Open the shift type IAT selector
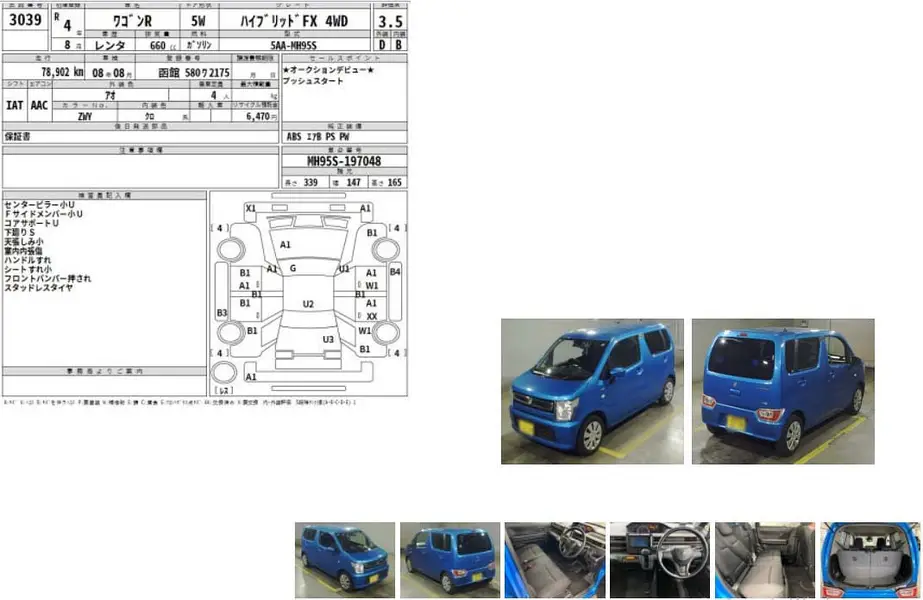 [15, 105]
